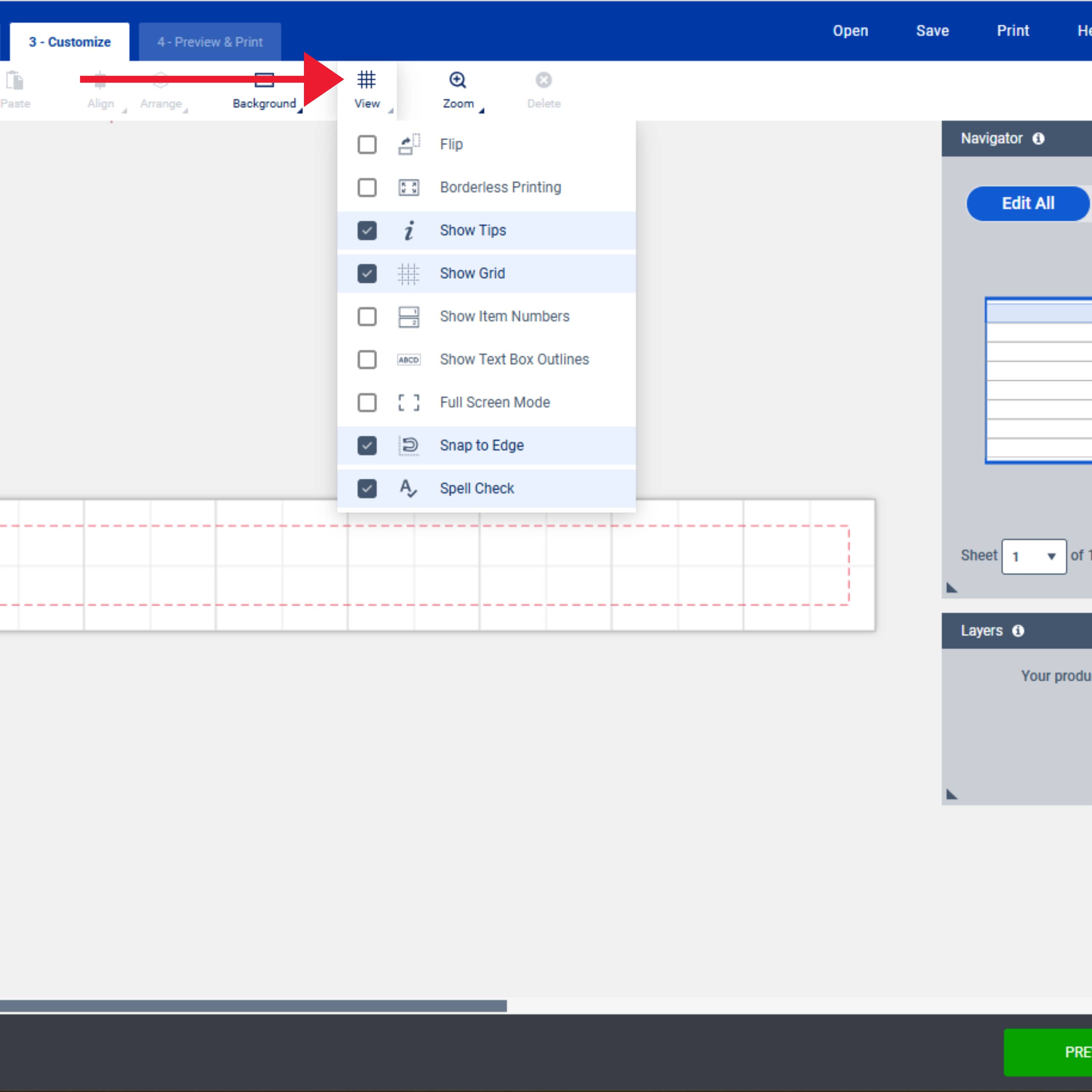The height and width of the screenshot is (1092, 1092).
Task: Toggle Spell Check on in menu
Action: (x=367, y=488)
